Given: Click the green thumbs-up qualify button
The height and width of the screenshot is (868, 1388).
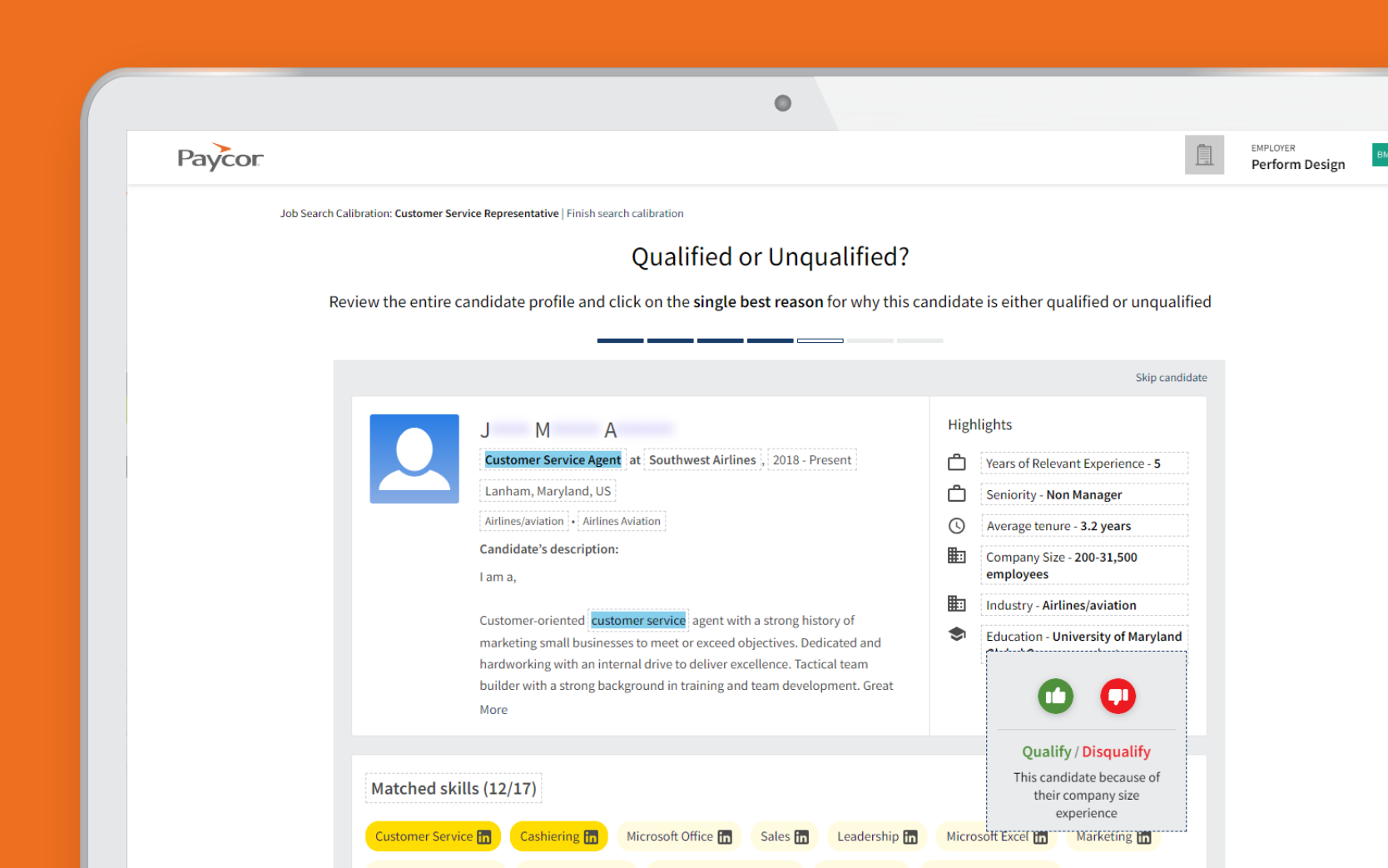Looking at the screenshot, I should [x=1055, y=696].
